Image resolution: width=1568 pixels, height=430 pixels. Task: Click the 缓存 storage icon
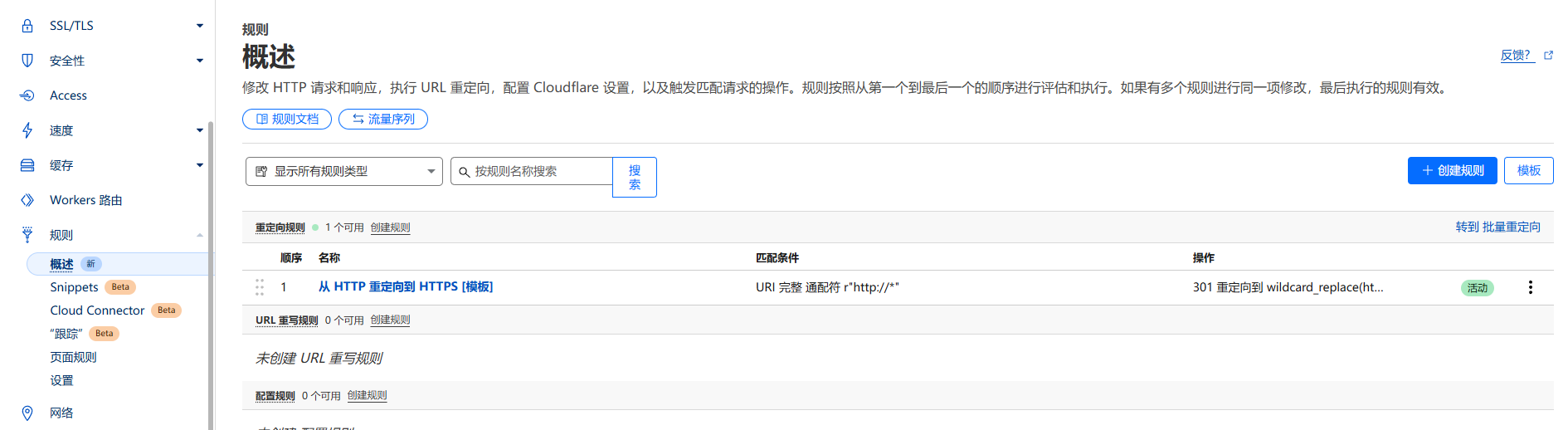coord(27,165)
